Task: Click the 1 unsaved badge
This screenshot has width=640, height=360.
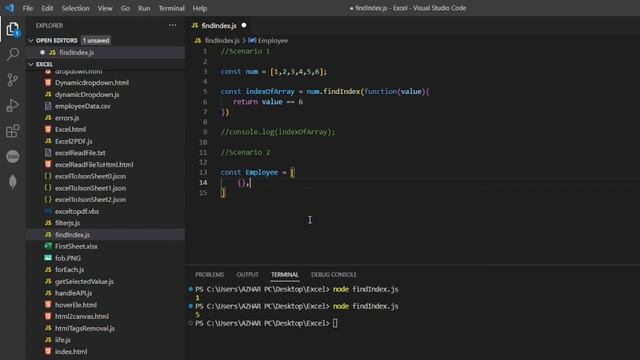Action: [x=96, y=40]
